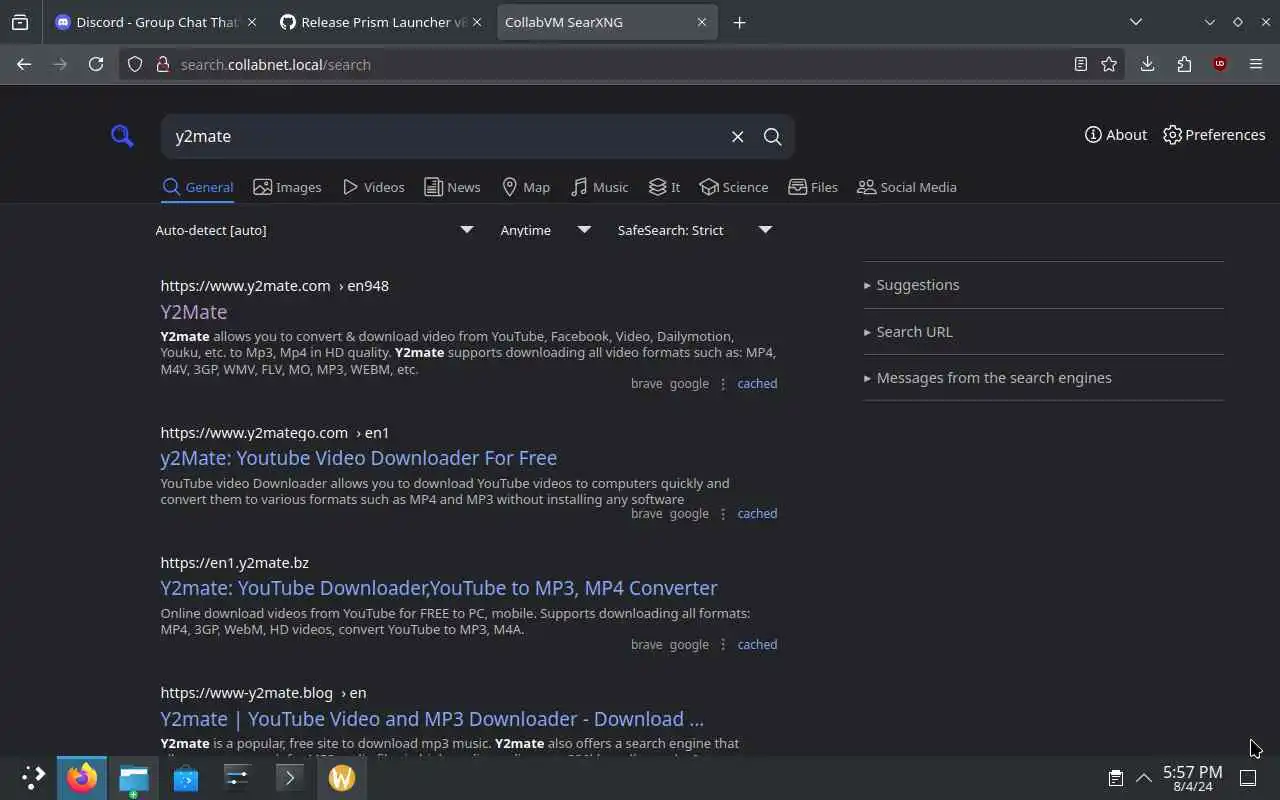Open the application launcher in taskbar
Image resolution: width=1280 pixels, height=800 pixels.
tap(32, 777)
